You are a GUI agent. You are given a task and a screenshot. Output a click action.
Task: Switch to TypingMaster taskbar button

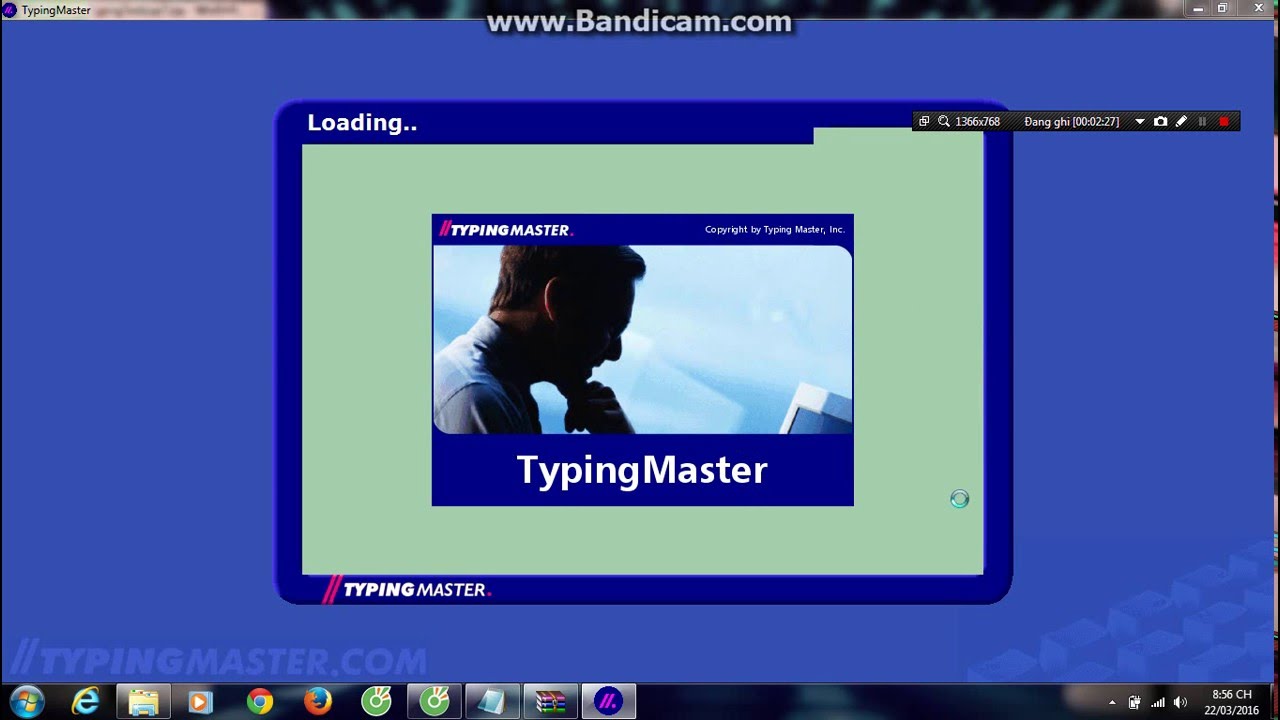[608, 702]
